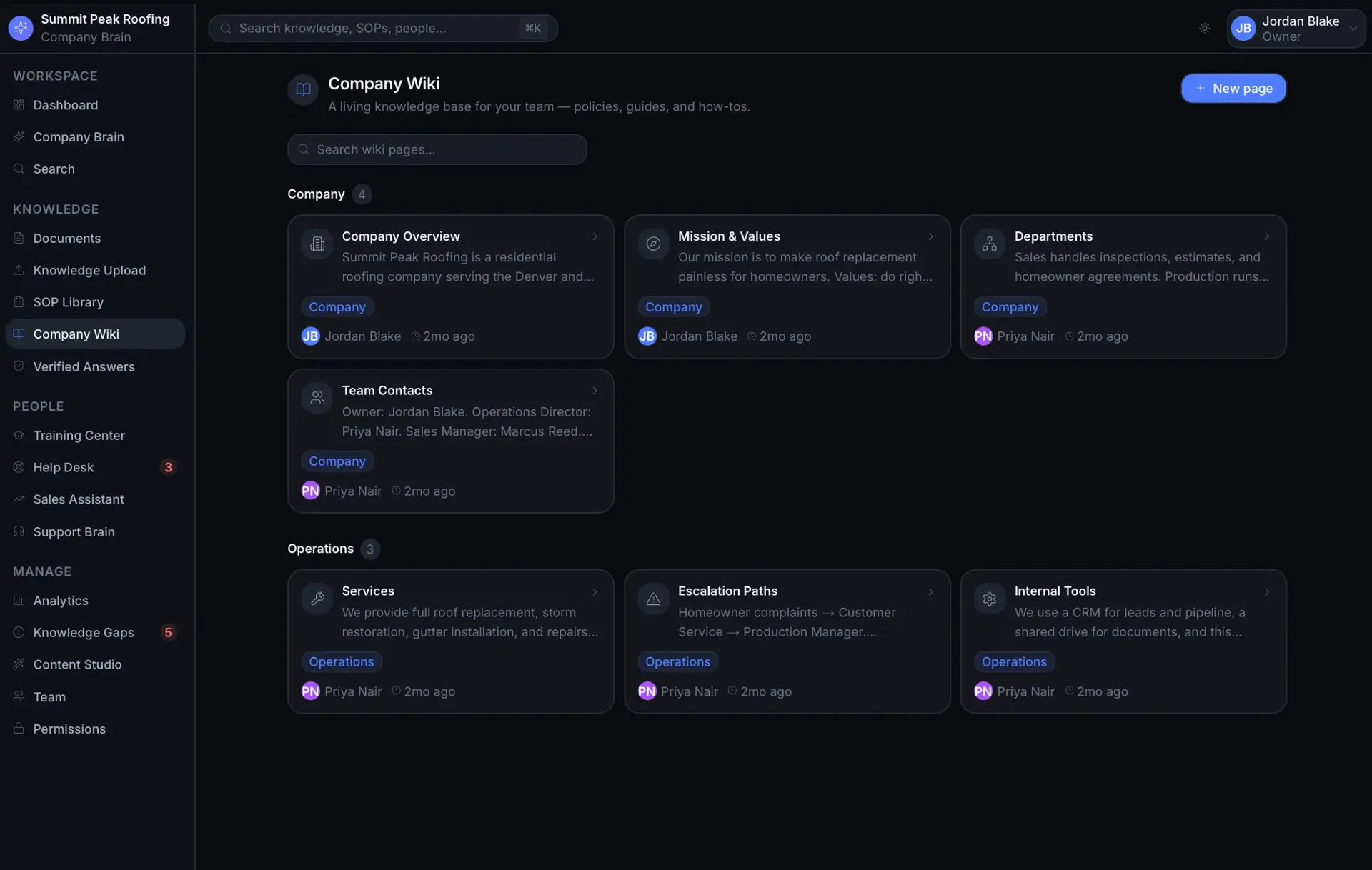Expand Escalation Paths card chevron

[x=930, y=591]
